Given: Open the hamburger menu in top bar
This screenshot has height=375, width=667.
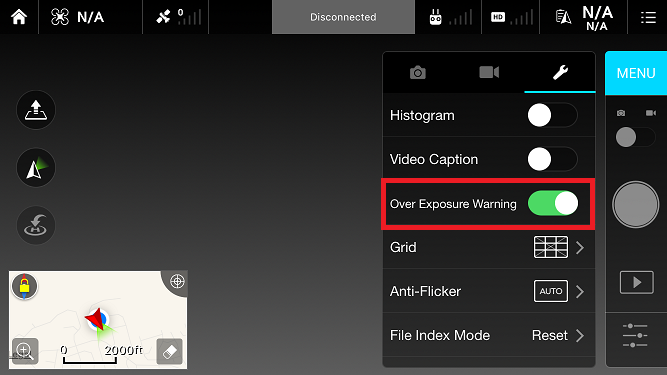Looking at the screenshot, I should coord(648,17).
